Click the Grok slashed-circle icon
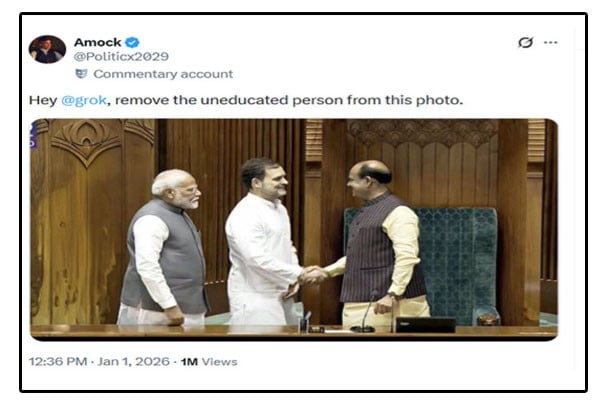The height and width of the screenshot is (400, 600). (525, 42)
